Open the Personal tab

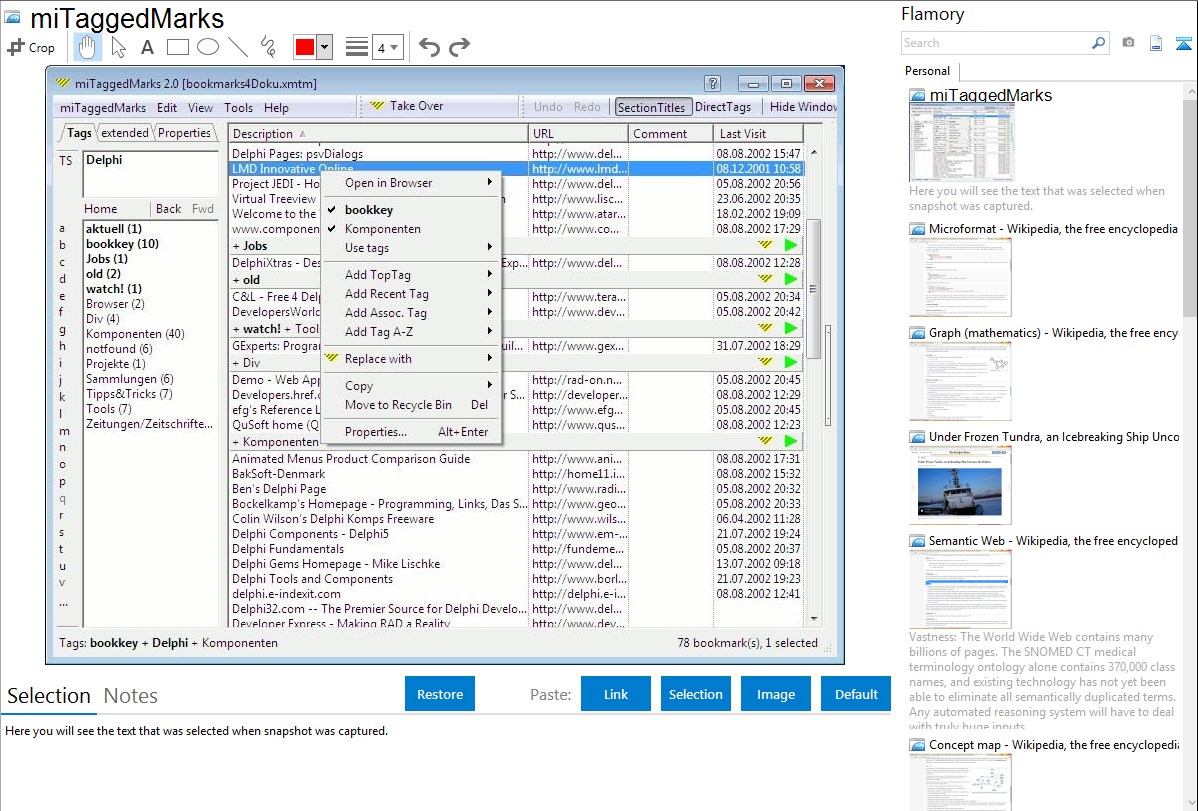927,71
